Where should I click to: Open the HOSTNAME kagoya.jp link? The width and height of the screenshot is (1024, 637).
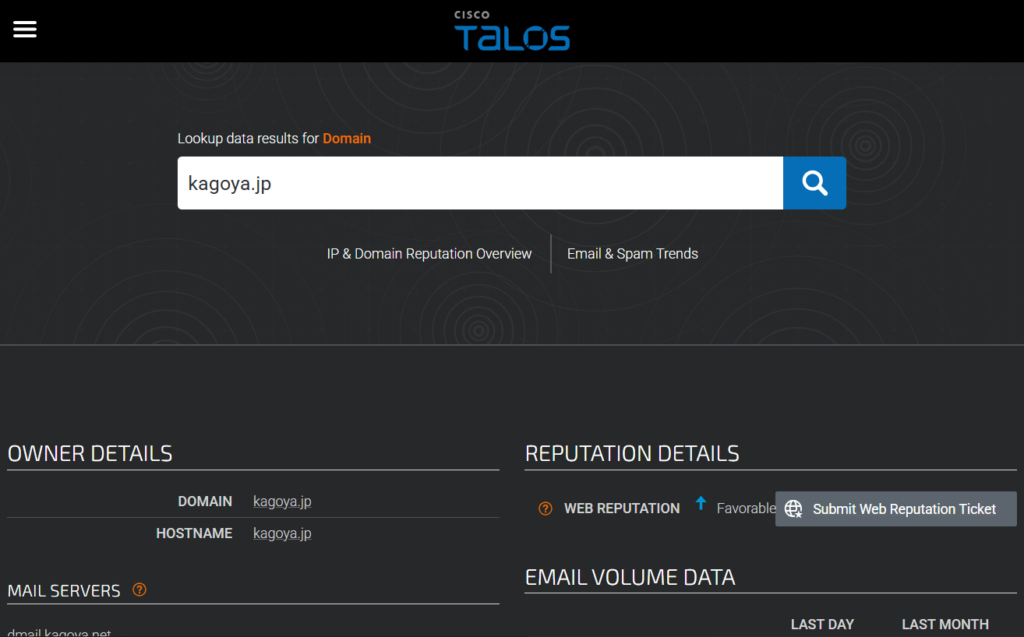pyautogui.click(x=282, y=534)
